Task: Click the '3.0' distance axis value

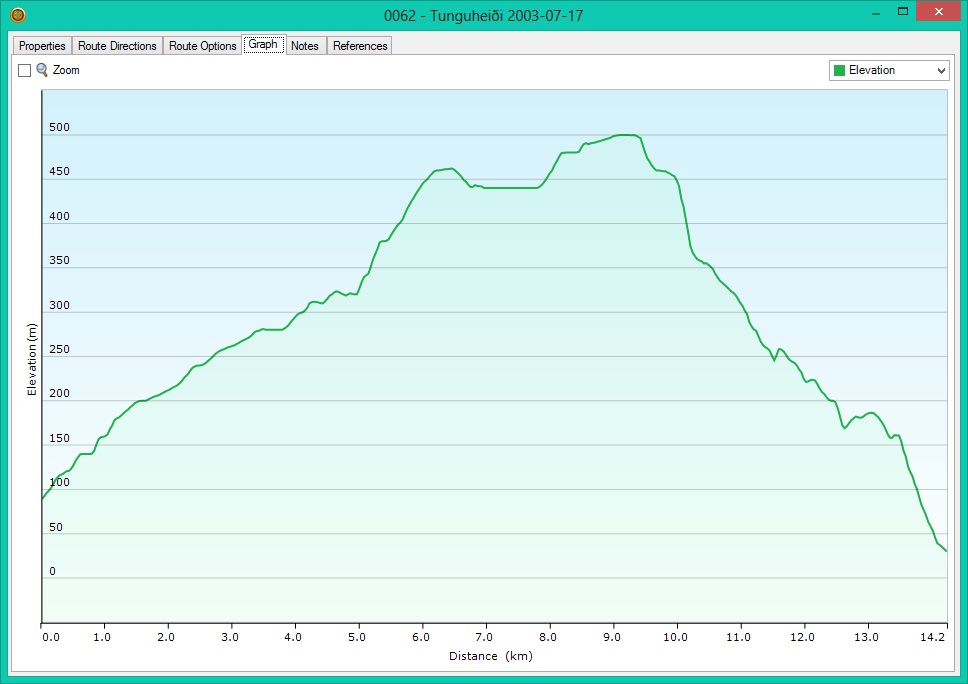Action: 230,637
